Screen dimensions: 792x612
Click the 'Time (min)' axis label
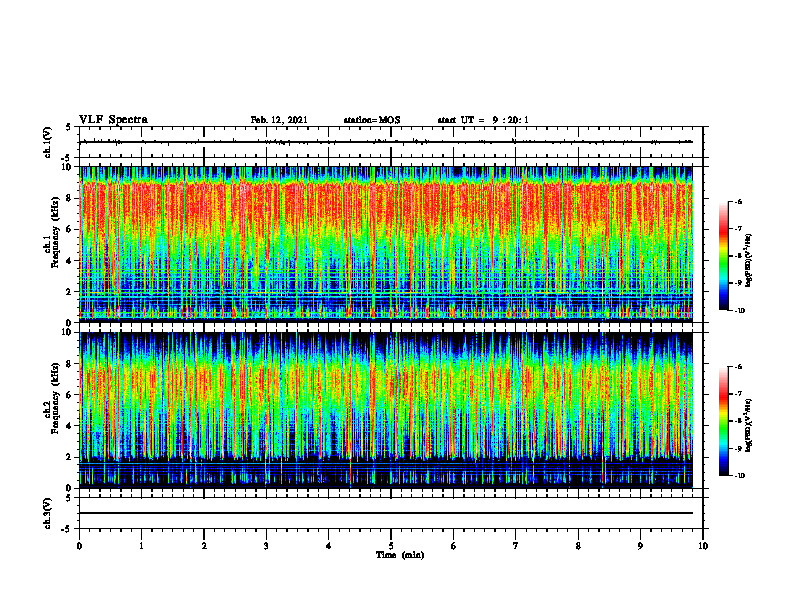pyautogui.click(x=400, y=555)
